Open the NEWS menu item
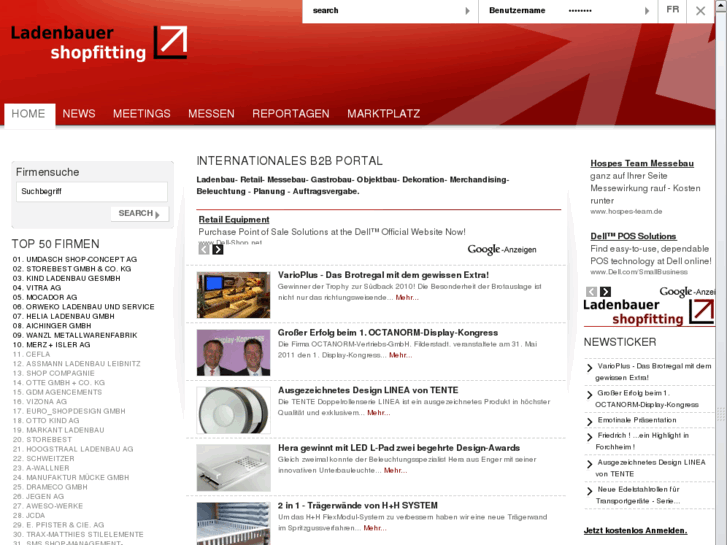The image size is (727, 545). (x=79, y=114)
